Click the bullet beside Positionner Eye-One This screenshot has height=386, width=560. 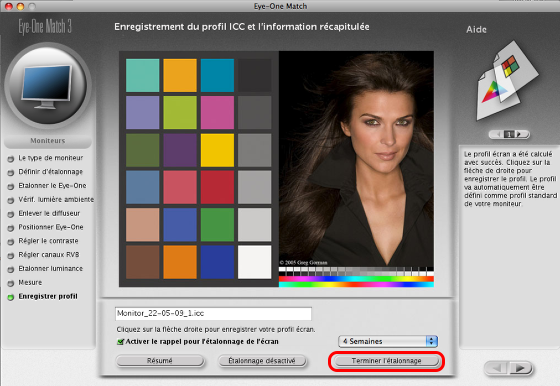11,228
